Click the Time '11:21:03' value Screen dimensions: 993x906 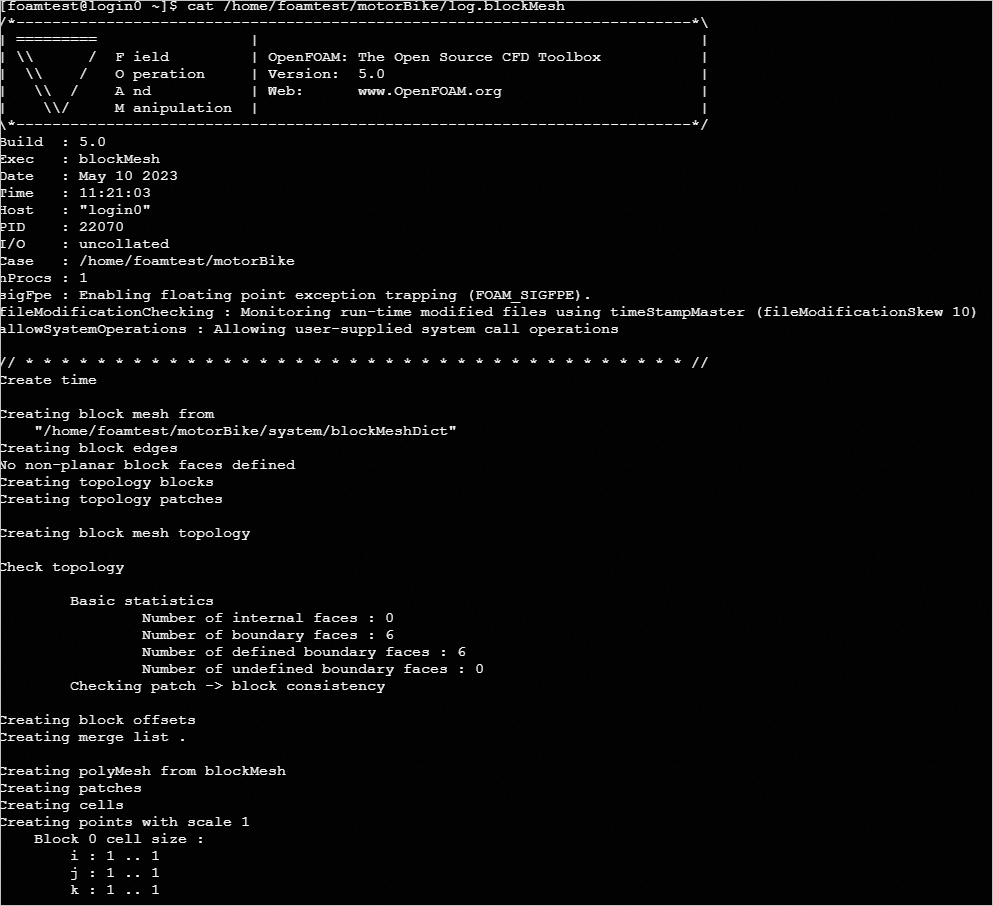[114, 193]
